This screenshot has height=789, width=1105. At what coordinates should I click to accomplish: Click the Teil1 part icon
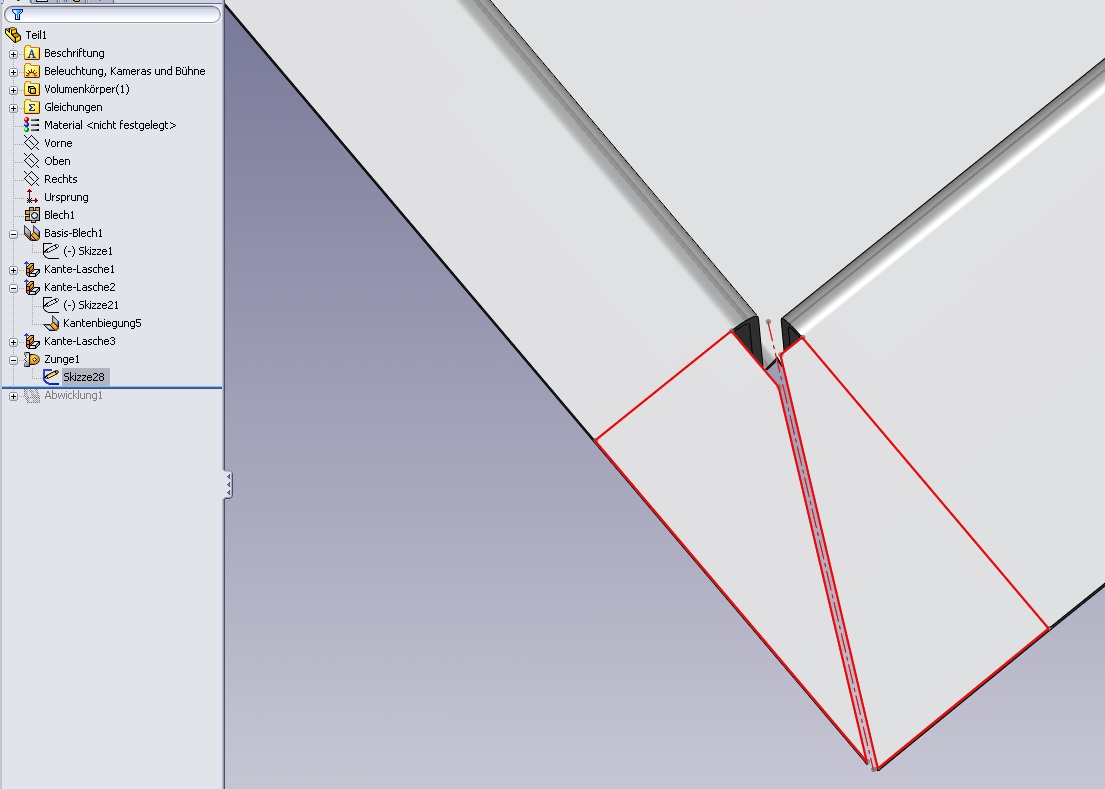[13, 35]
